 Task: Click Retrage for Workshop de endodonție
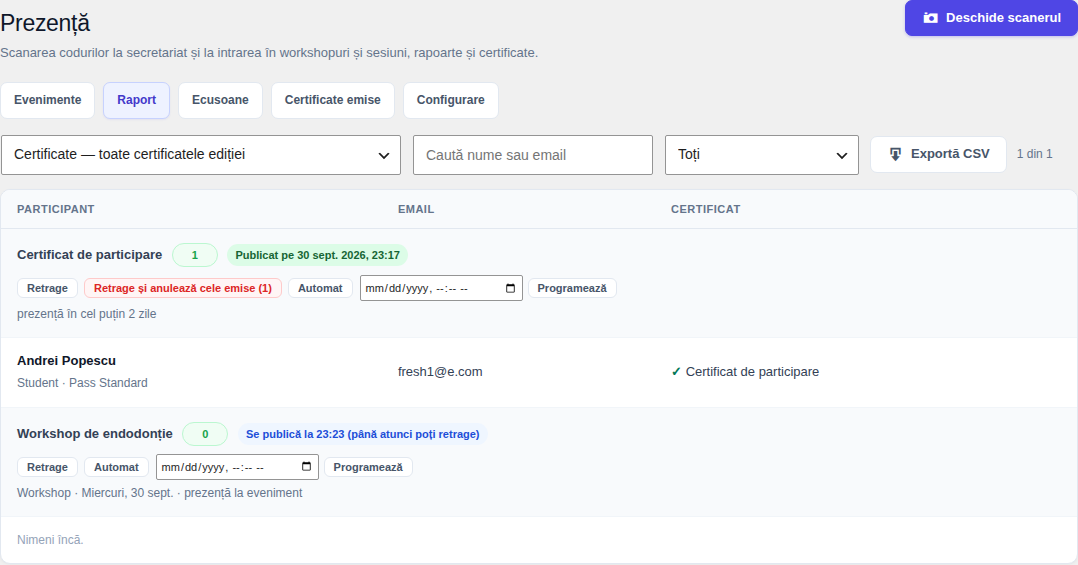pos(47,467)
